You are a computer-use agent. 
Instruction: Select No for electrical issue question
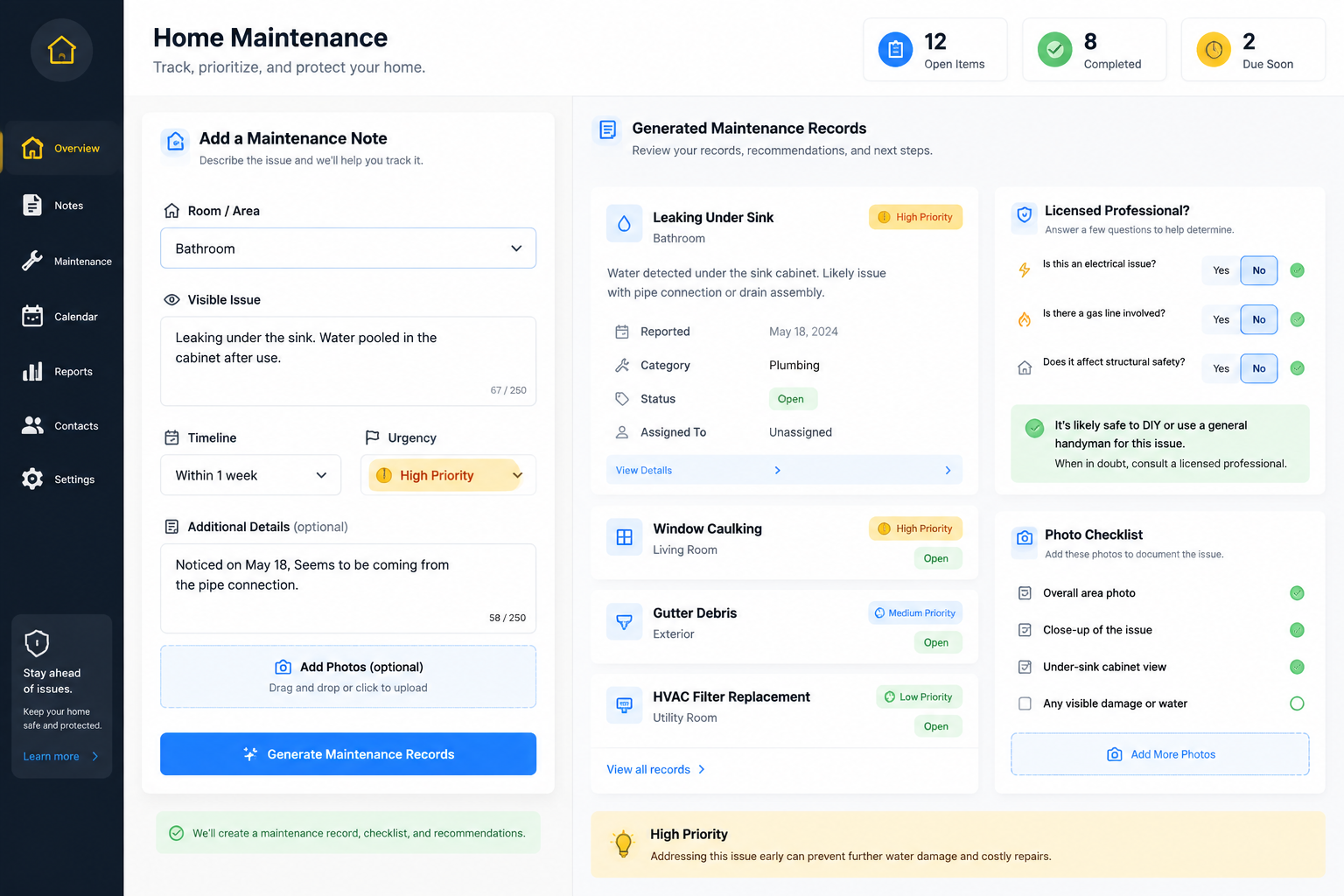(1259, 270)
